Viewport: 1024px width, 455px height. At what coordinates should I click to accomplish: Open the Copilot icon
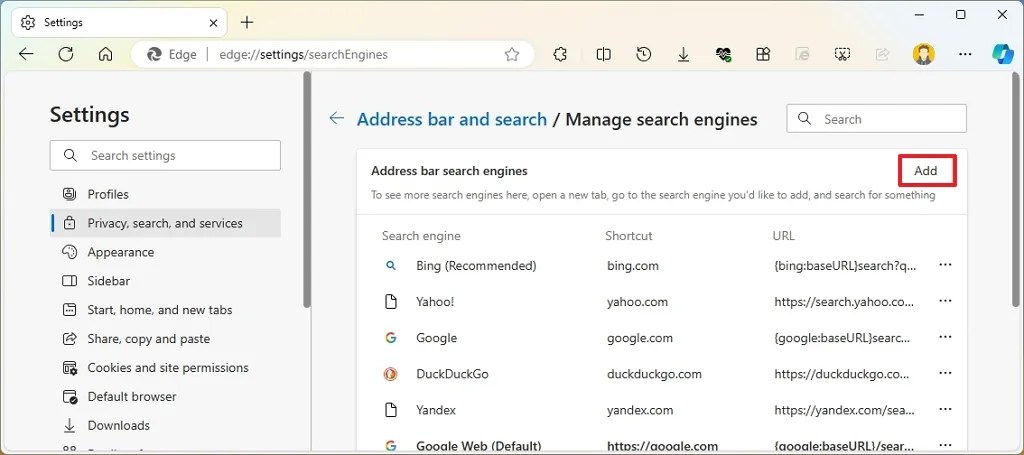(1002, 55)
